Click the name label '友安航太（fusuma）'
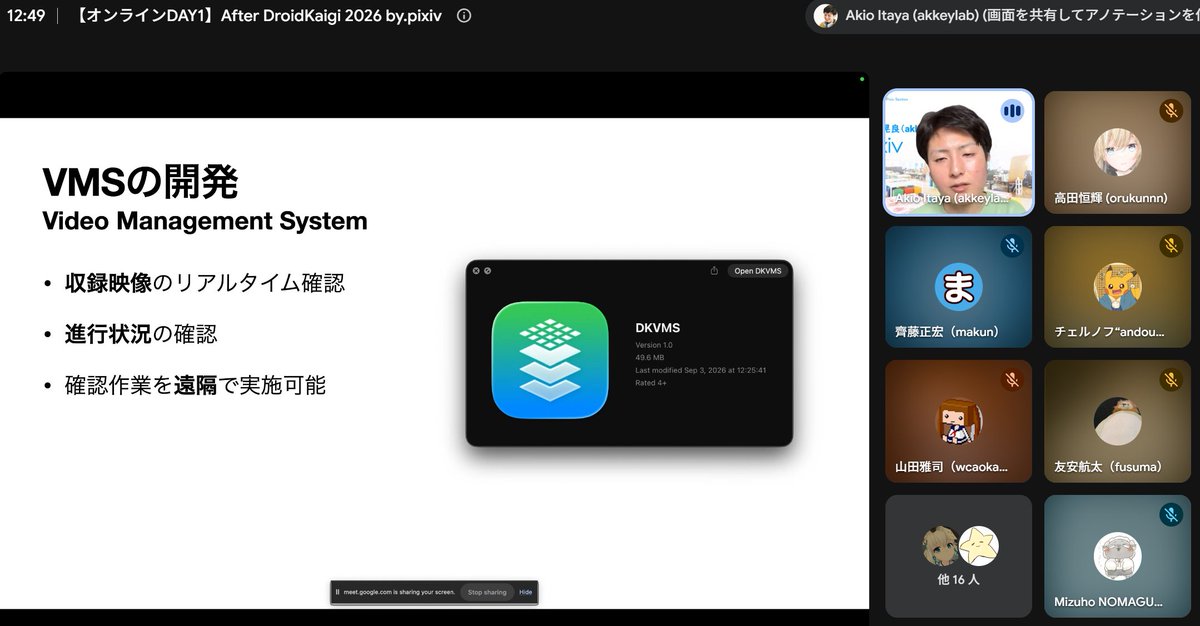Image resolution: width=1200 pixels, height=626 pixels. click(1111, 467)
